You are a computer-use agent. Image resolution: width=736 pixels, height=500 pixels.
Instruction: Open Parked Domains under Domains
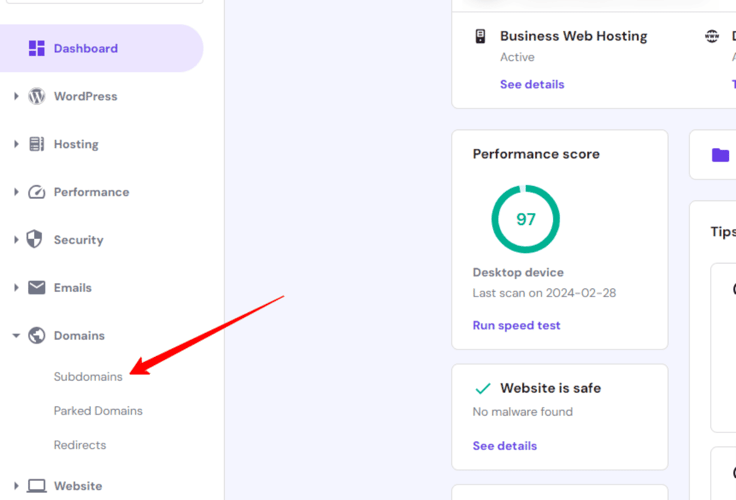[x=98, y=411]
